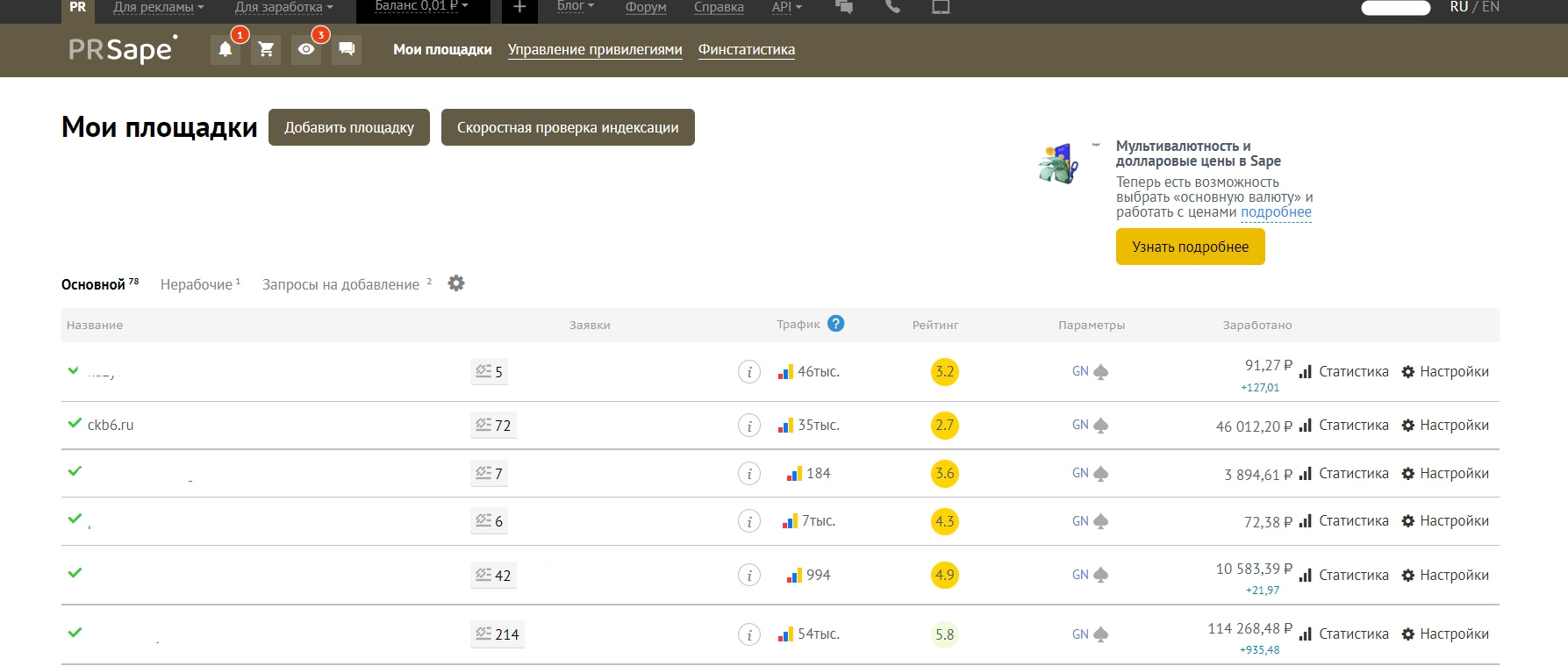This screenshot has width=1568, height=666.
Task: Click the earned amount 46 012,20 ₽
Action: pos(1254,426)
